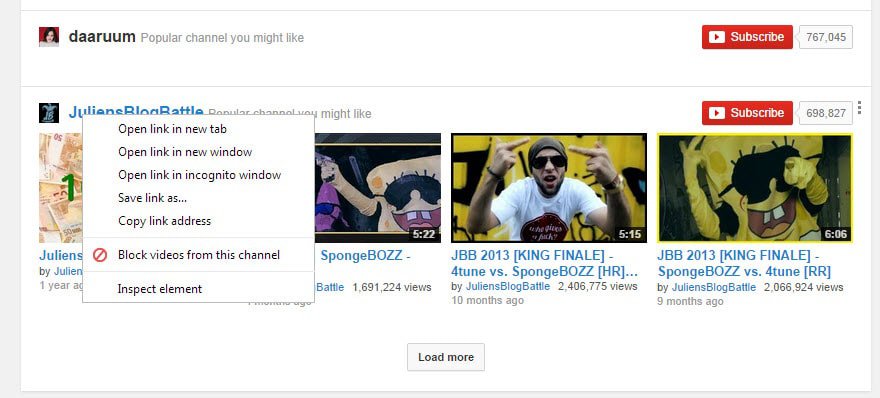This screenshot has height=398, width=880.
Task: Open the three-dot menu beside JuliensBlogBattle subscribe count
Action: (x=860, y=107)
